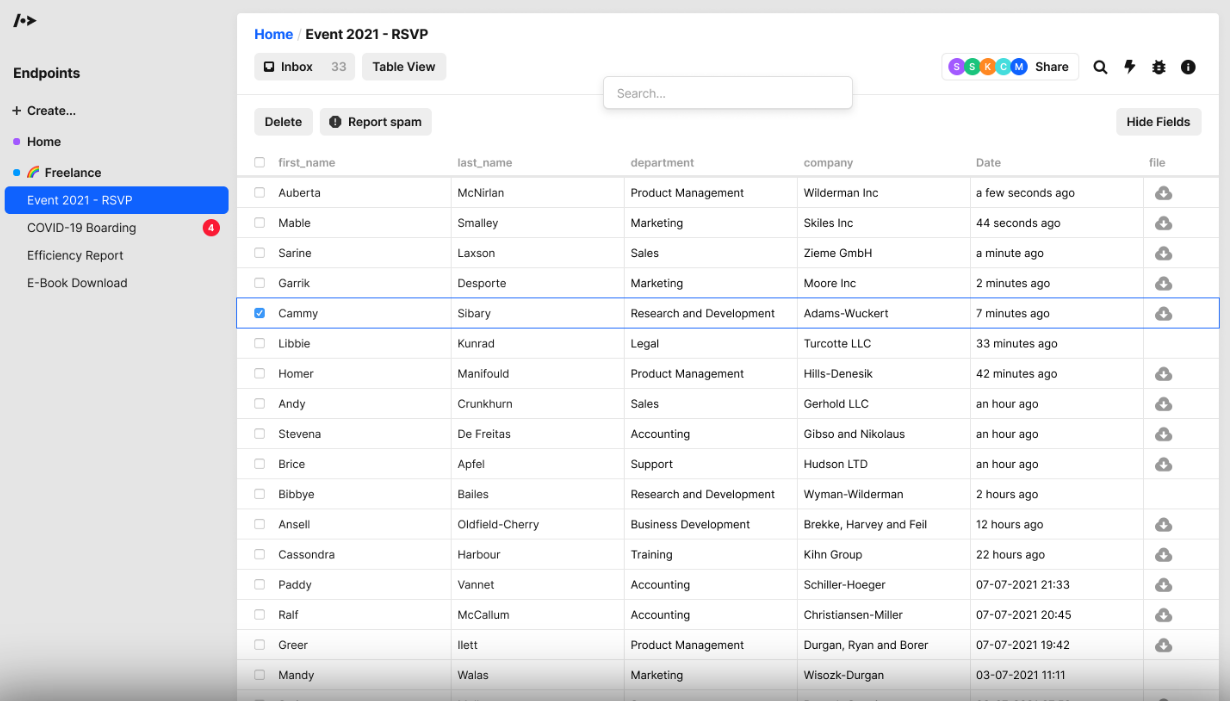Click the search magnifier icon

coord(1100,67)
